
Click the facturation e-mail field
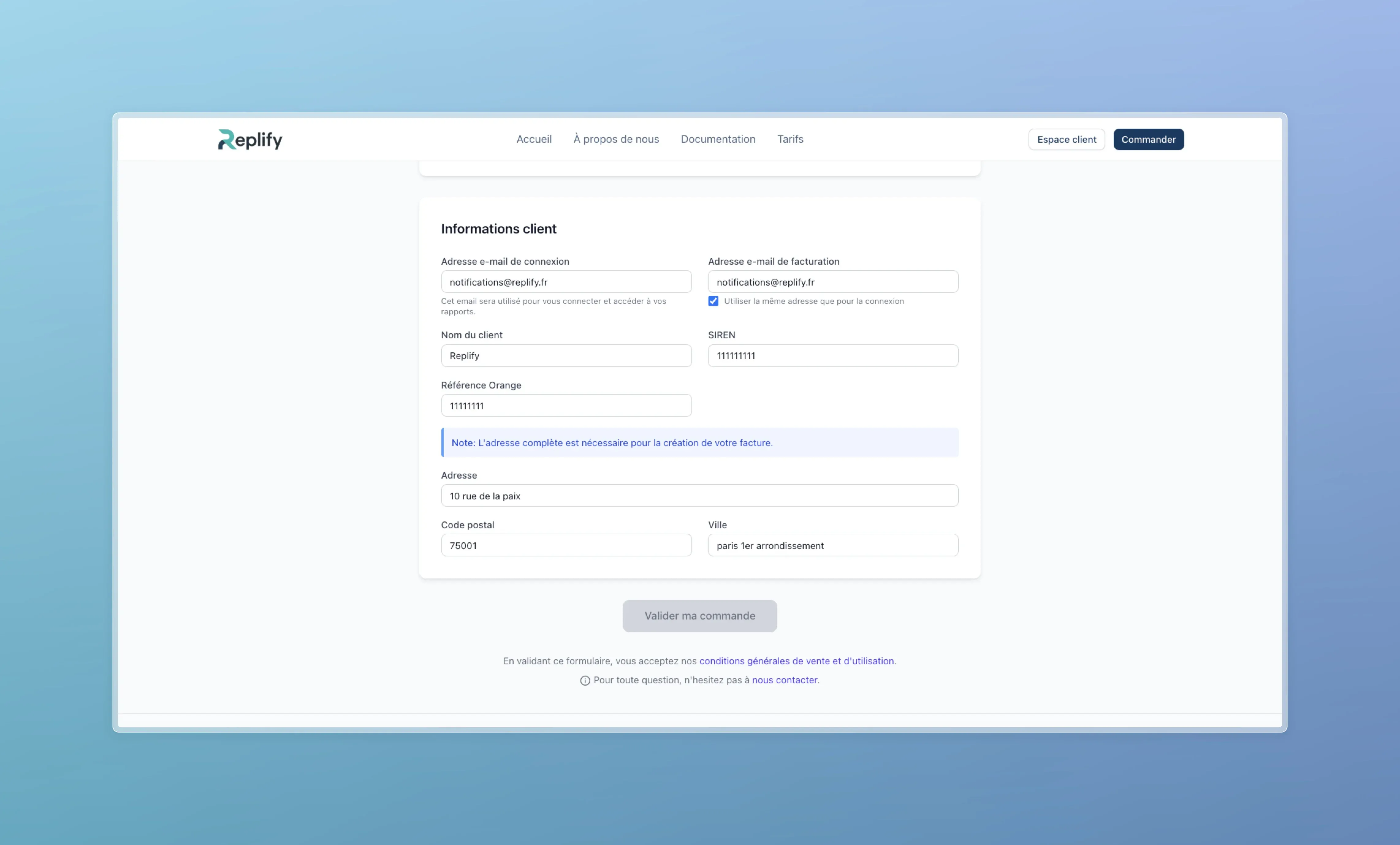tap(832, 282)
